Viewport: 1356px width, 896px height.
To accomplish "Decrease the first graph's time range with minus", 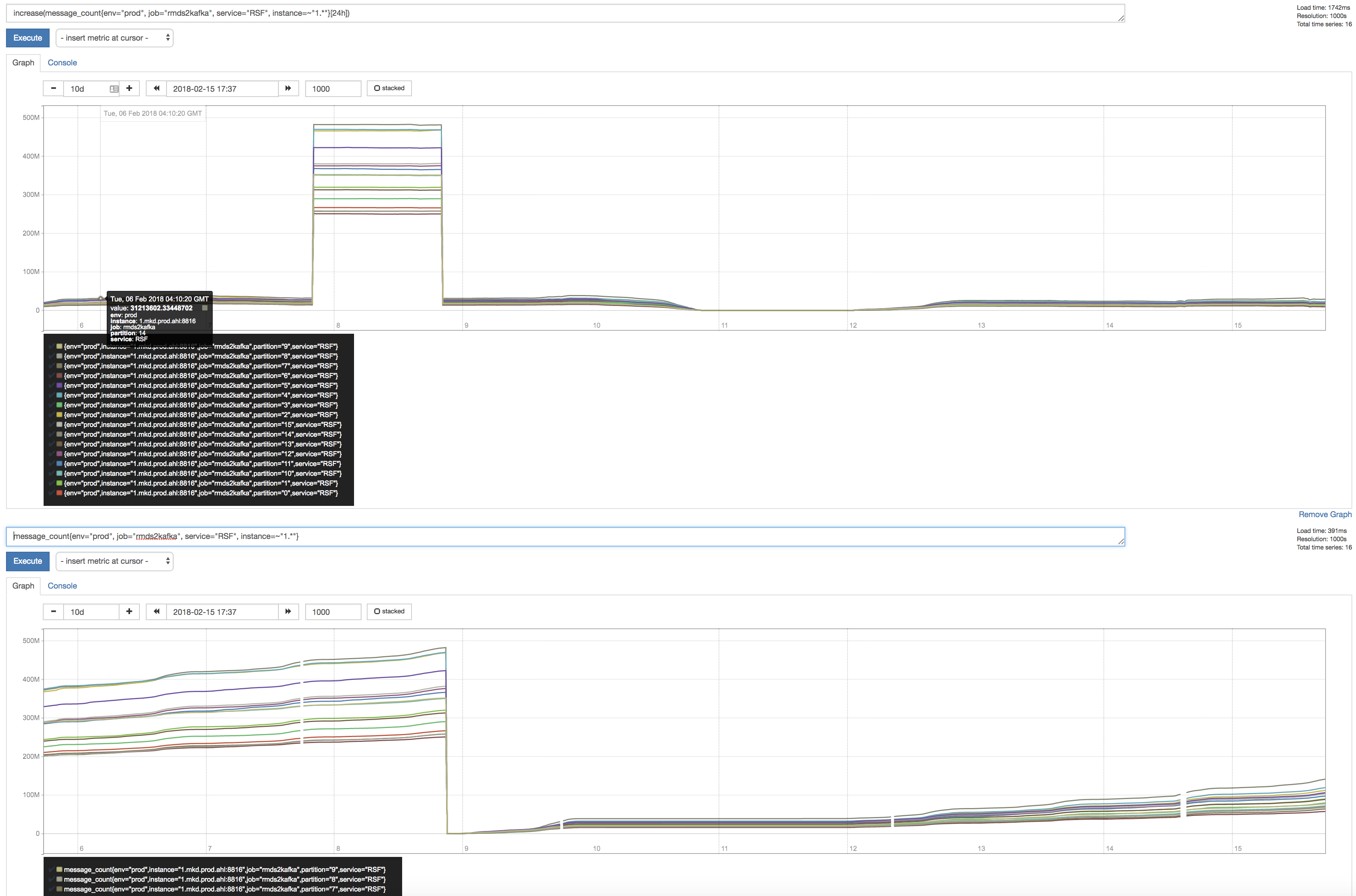I will [x=53, y=88].
